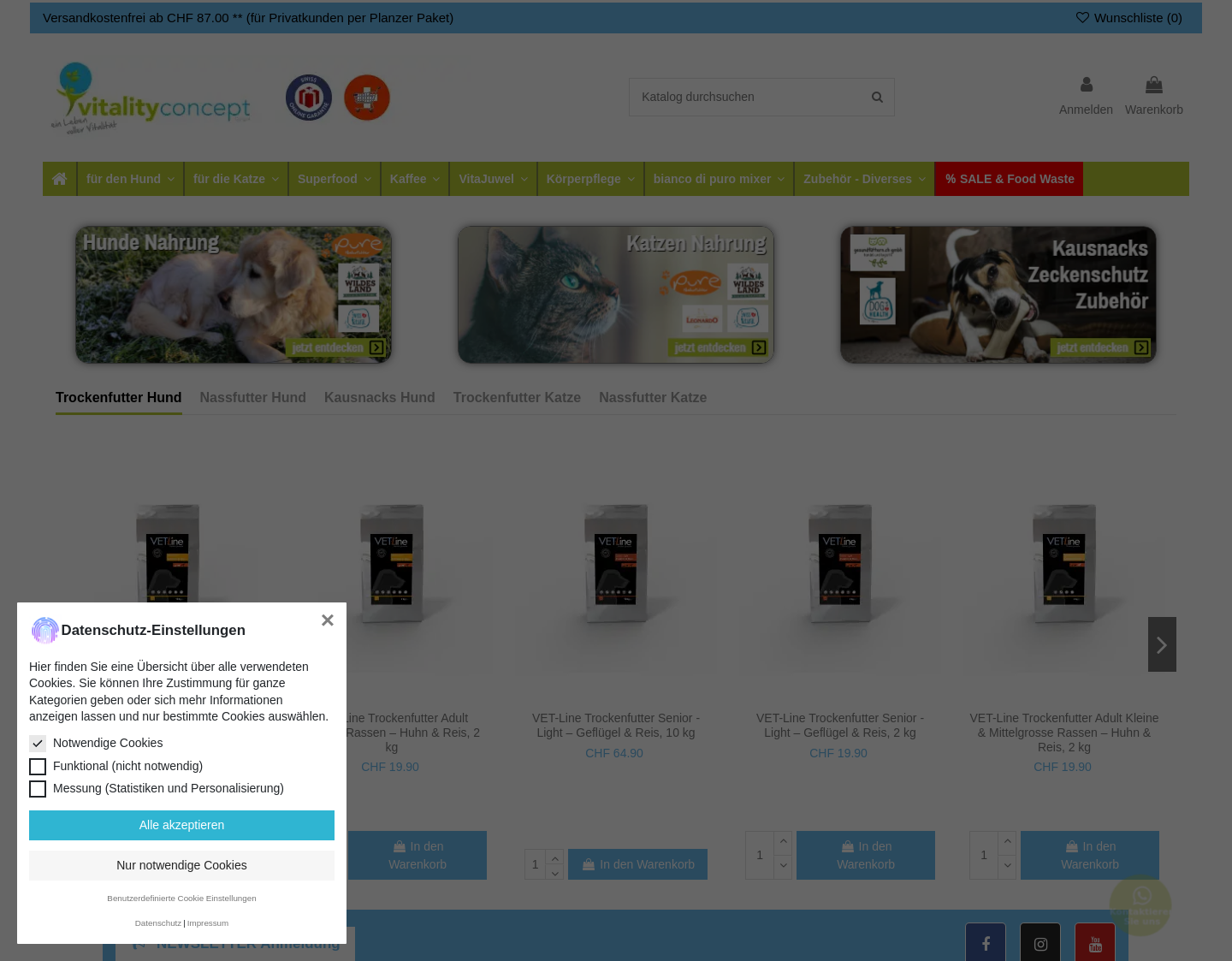The width and height of the screenshot is (1232, 961).
Task: Click the vitalityconcept logo
Action: tap(151, 98)
